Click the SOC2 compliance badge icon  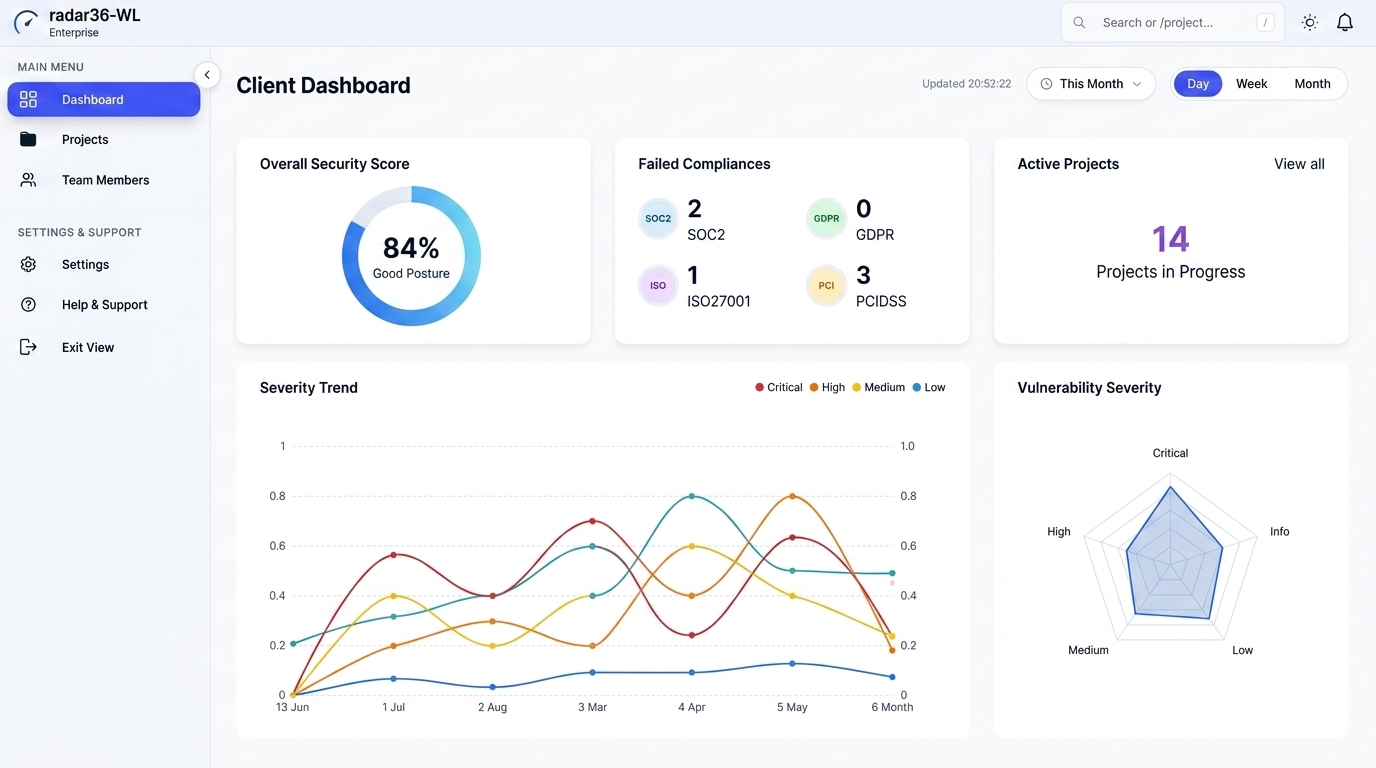coord(658,218)
